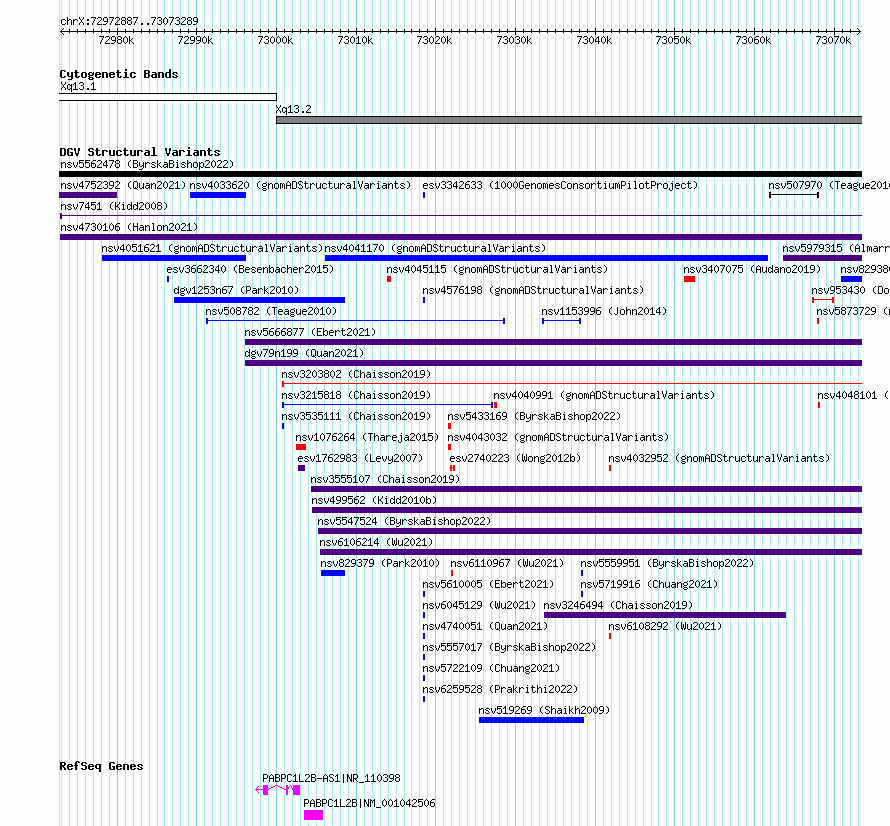
Task: Click nsv5979315 purple variant bar
Action: (822, 258)
